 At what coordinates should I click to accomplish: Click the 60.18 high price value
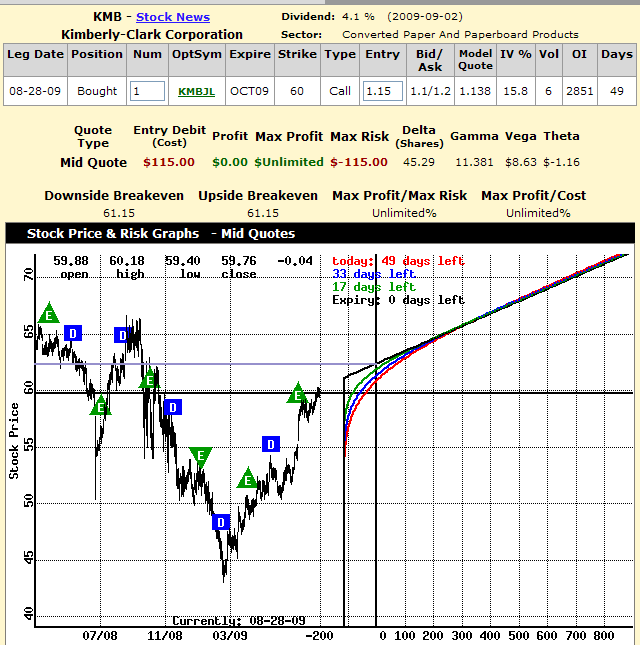[127, 261]
